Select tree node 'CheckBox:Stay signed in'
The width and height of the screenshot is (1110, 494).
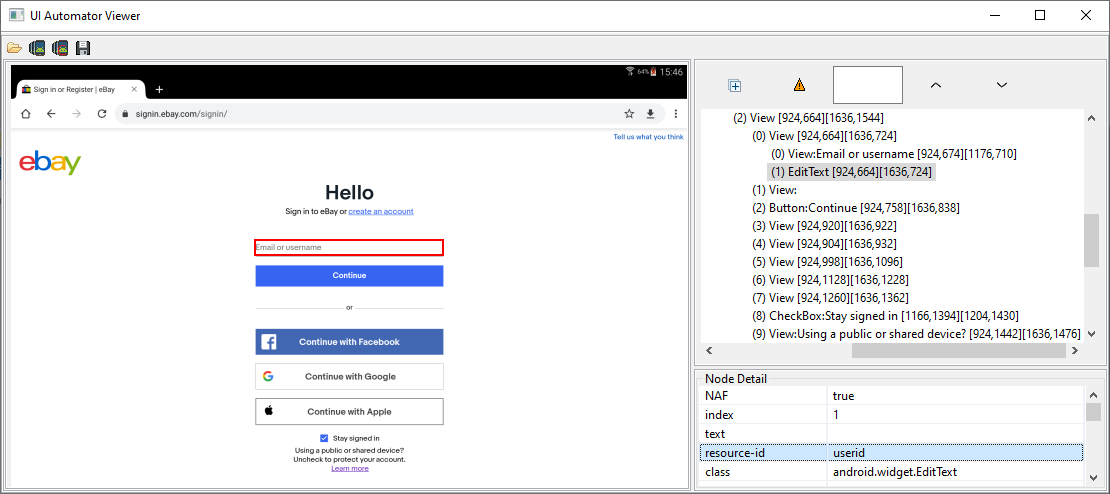click(885, 316)
